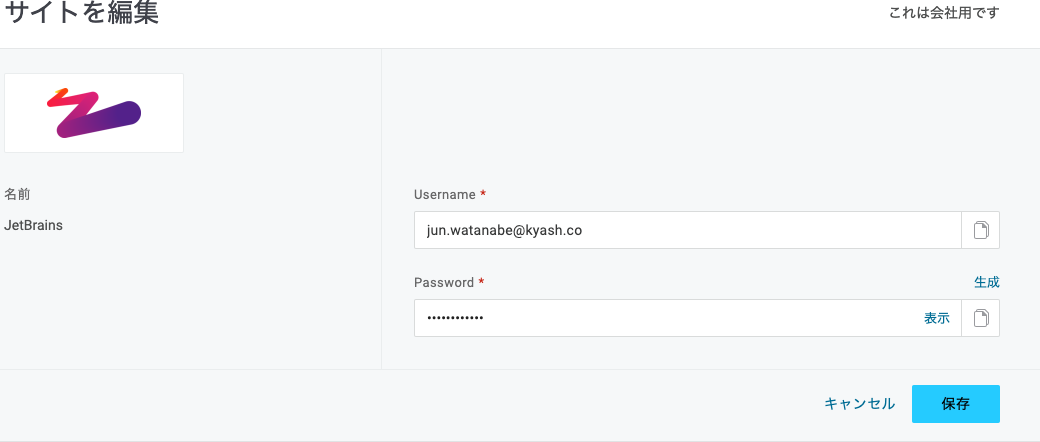The width and height of the screenshot is (1040, 442).
Task: Copy the Username value with its copy icon
Action: pos(980,230)
